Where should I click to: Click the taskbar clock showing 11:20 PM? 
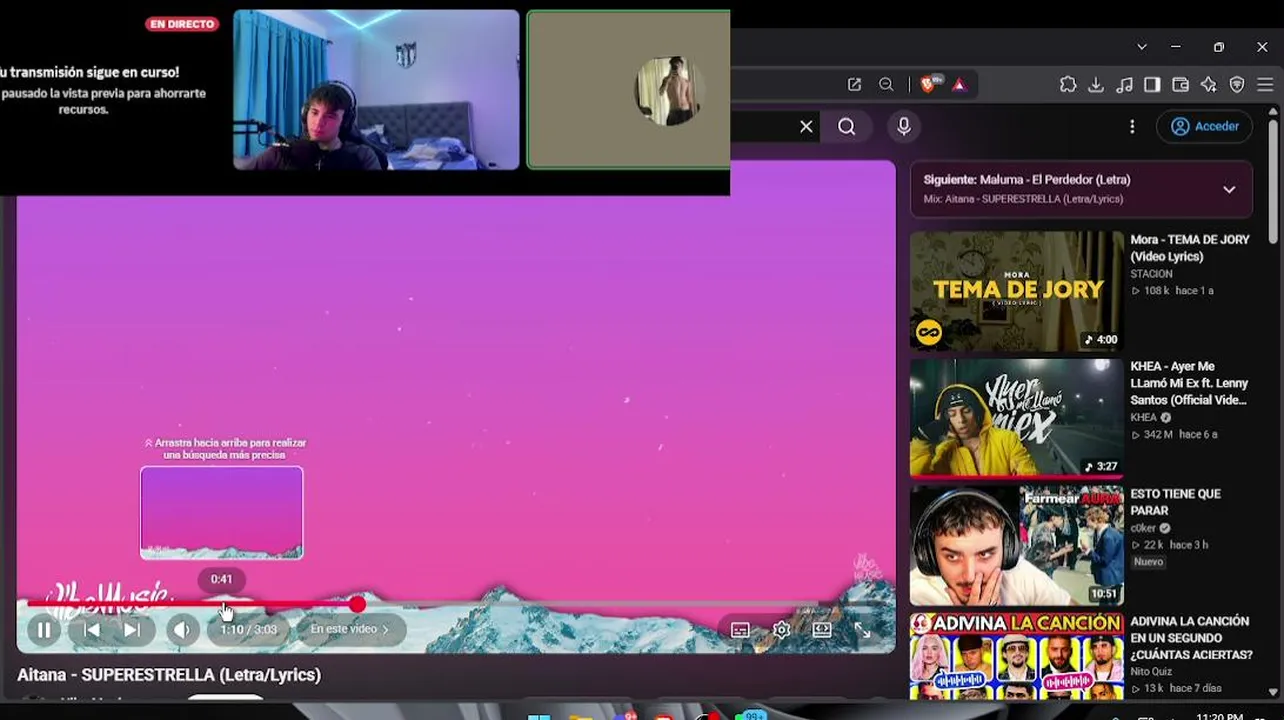1219,716
